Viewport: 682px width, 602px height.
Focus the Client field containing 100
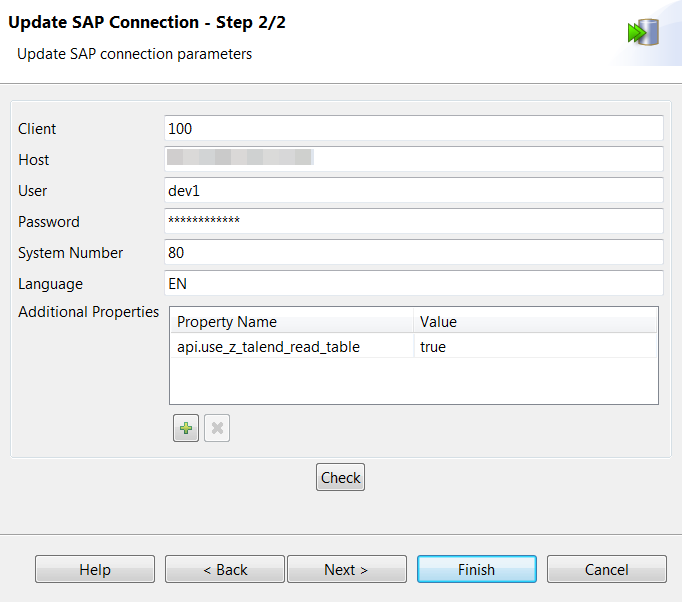tap(413, 129)
